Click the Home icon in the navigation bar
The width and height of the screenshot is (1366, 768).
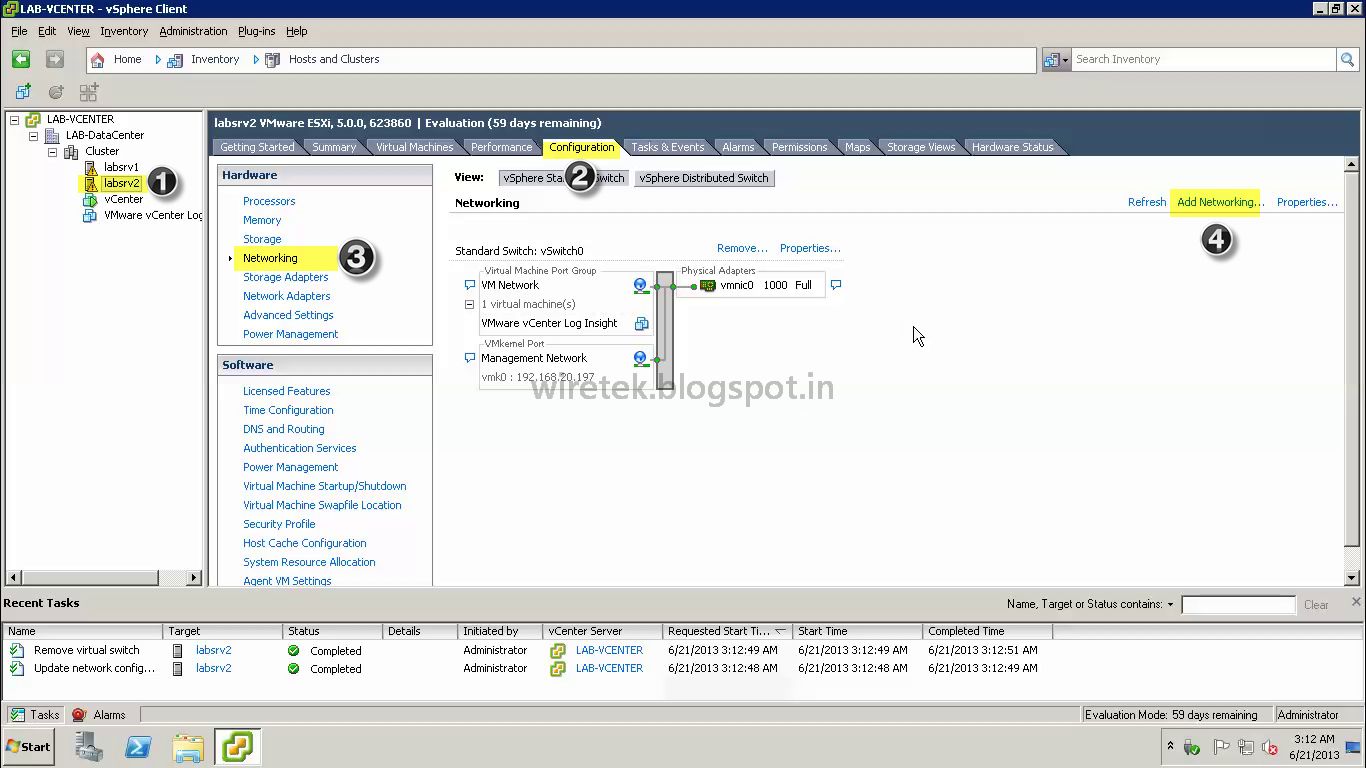(x=97, y=59)
